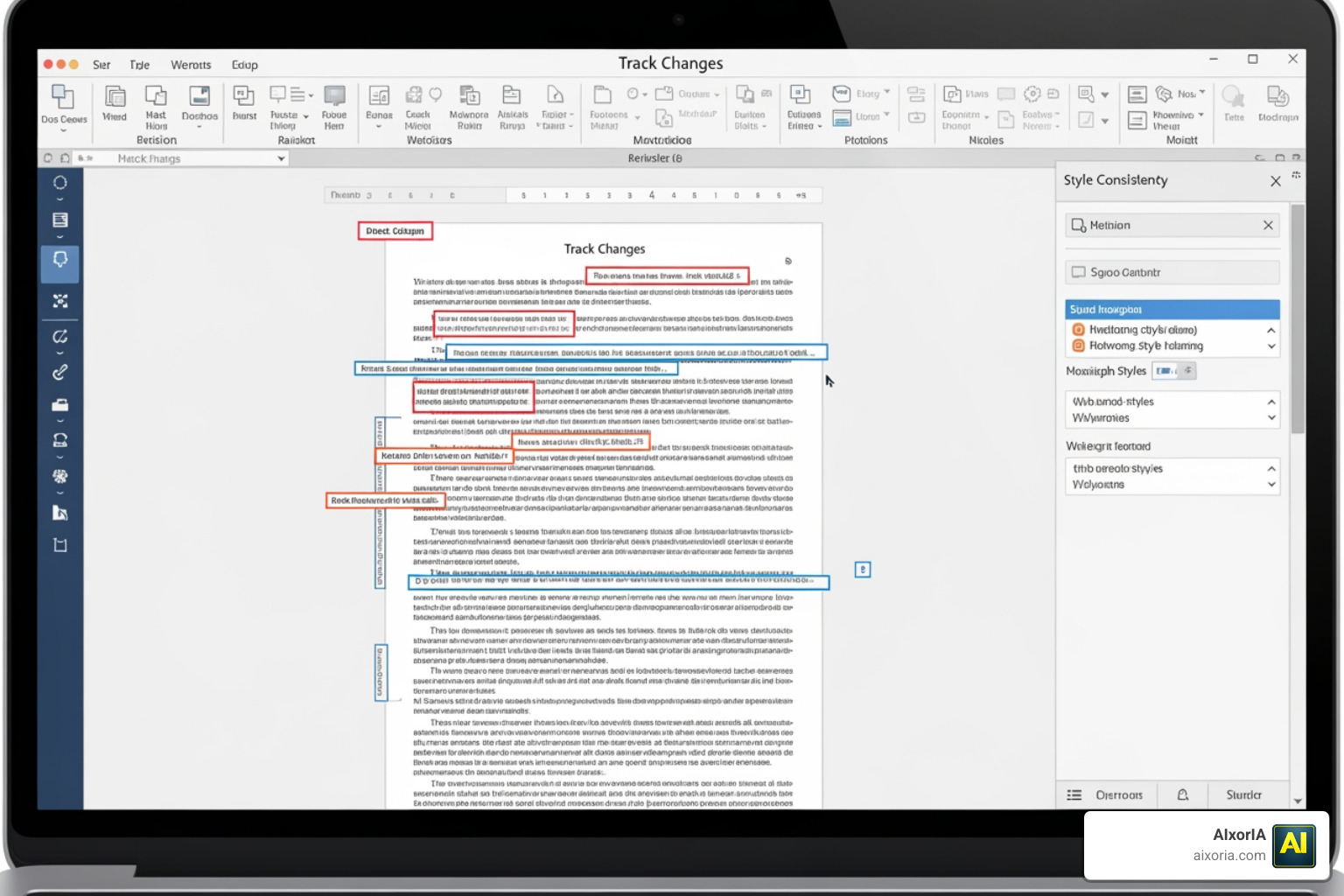Screen dimensions: 1344x896
Task: Click the printer icon in left sidebar
Action: (59, 405)
